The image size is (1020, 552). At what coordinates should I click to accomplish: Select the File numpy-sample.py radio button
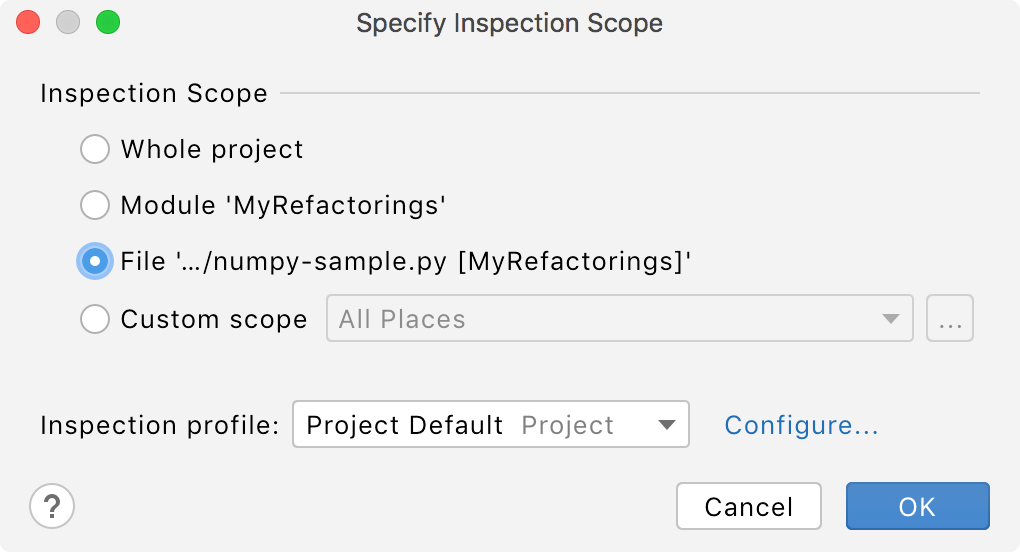(95, 262)
